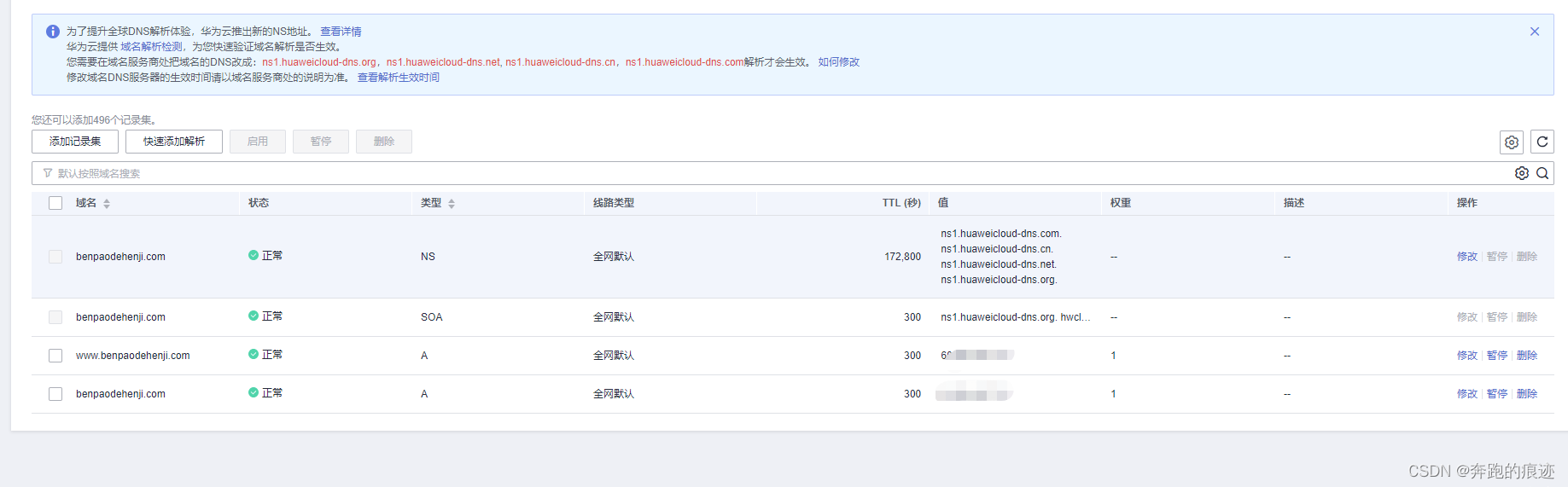The image size is (1568, 487).
Task: Click the 启用 button
Action: [x=258, y=142]
